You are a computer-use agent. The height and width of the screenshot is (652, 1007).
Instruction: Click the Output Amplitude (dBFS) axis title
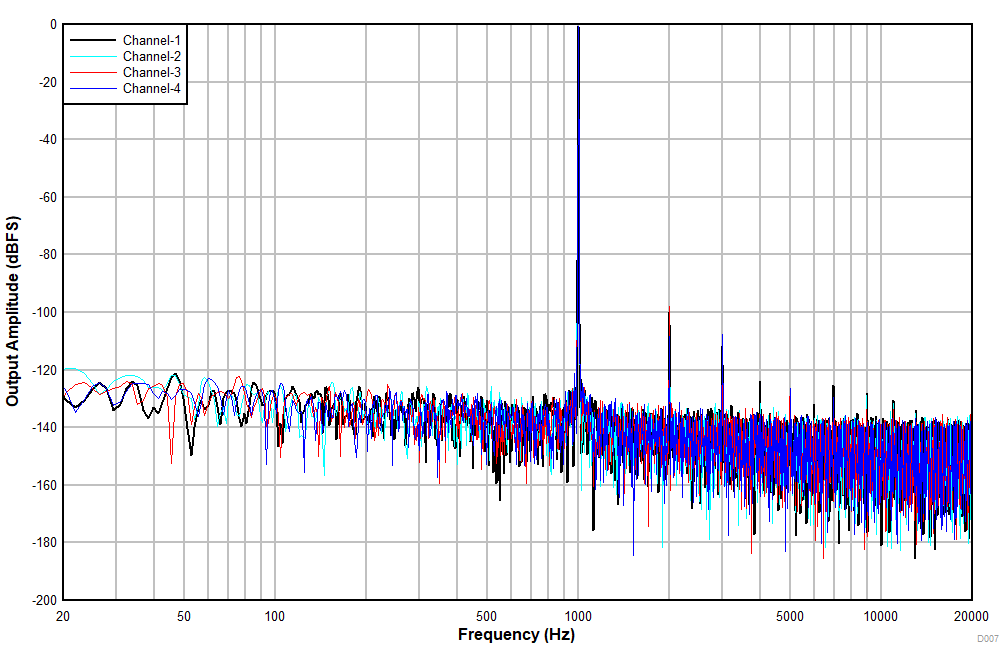(x=14, y=305)
